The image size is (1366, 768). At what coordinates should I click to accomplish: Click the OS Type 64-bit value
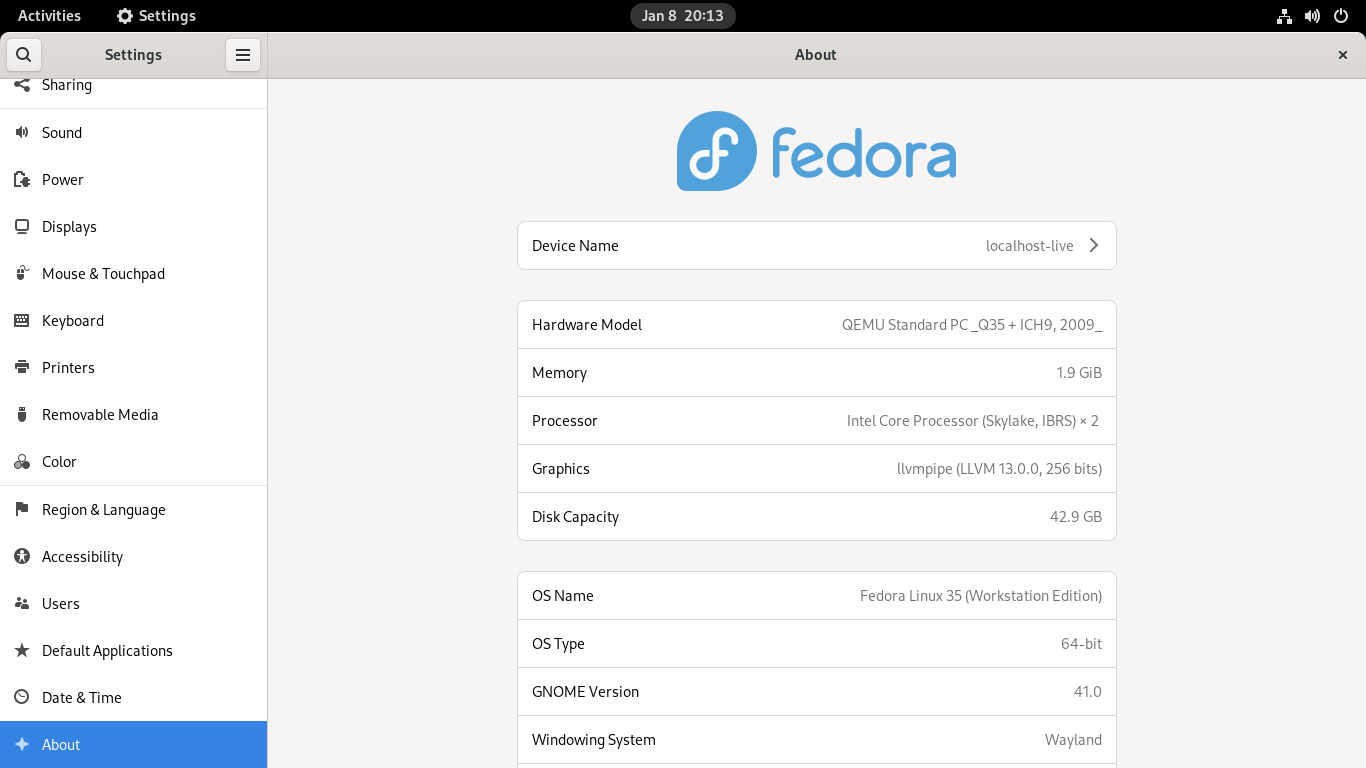1081,644
